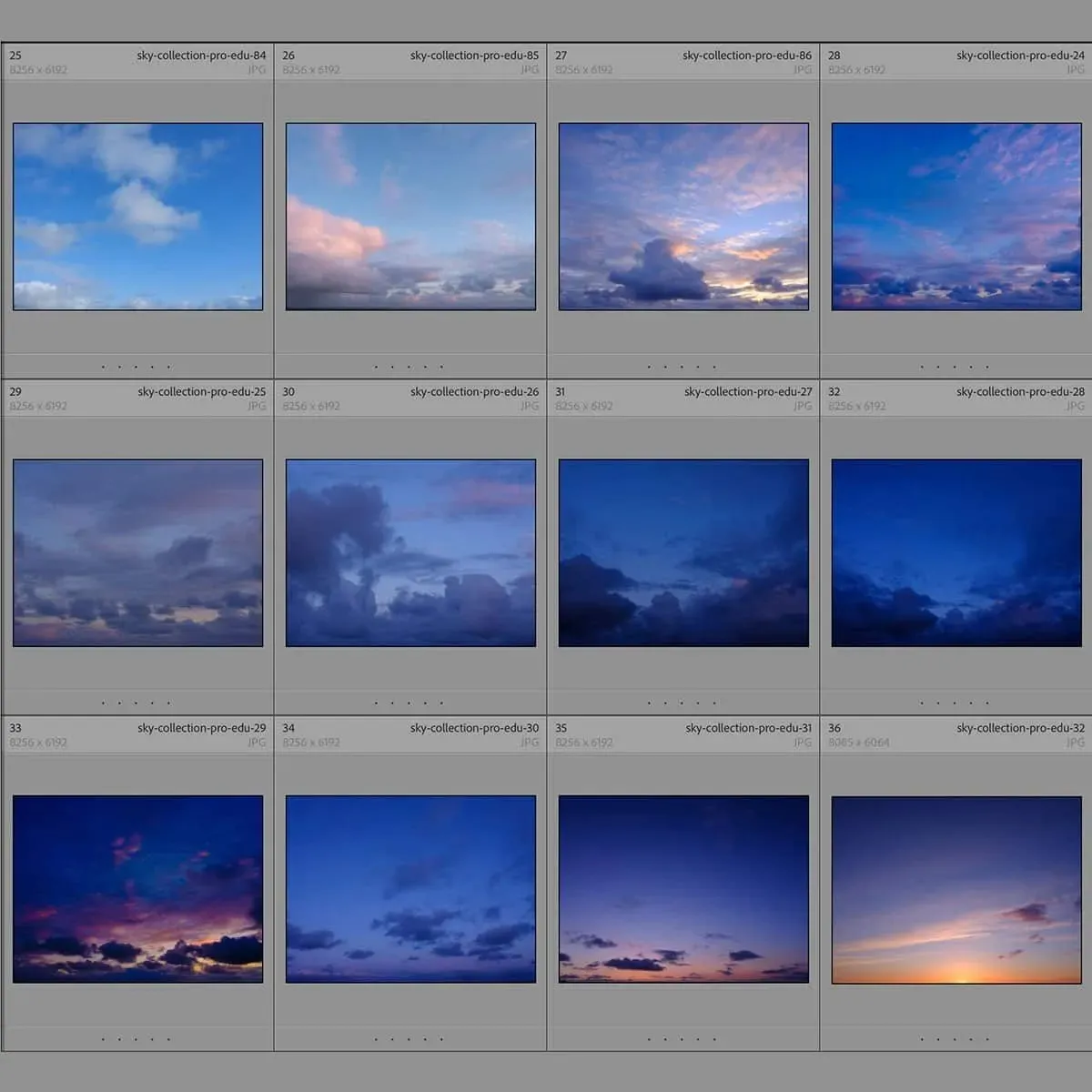Pick the sky-collection-pro-edu-24 image
1092x1092 pixels.
[x=956, y=217]
